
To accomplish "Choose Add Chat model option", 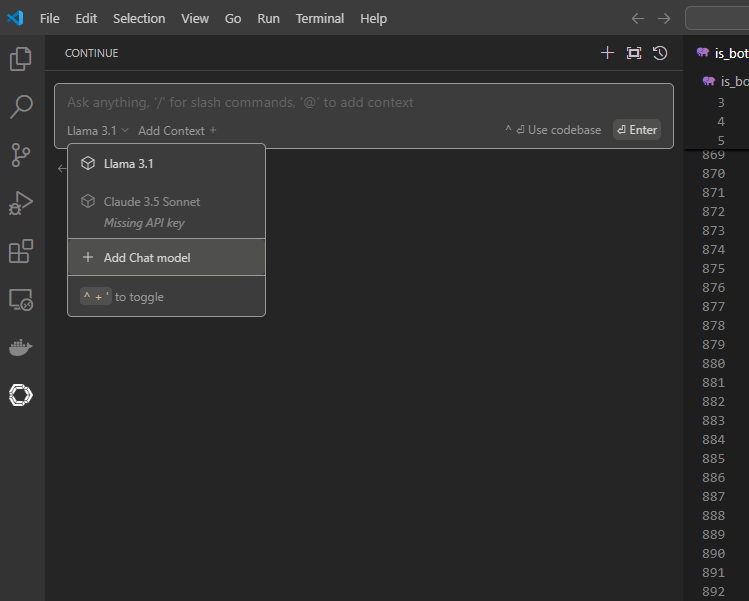I will 166,258.
